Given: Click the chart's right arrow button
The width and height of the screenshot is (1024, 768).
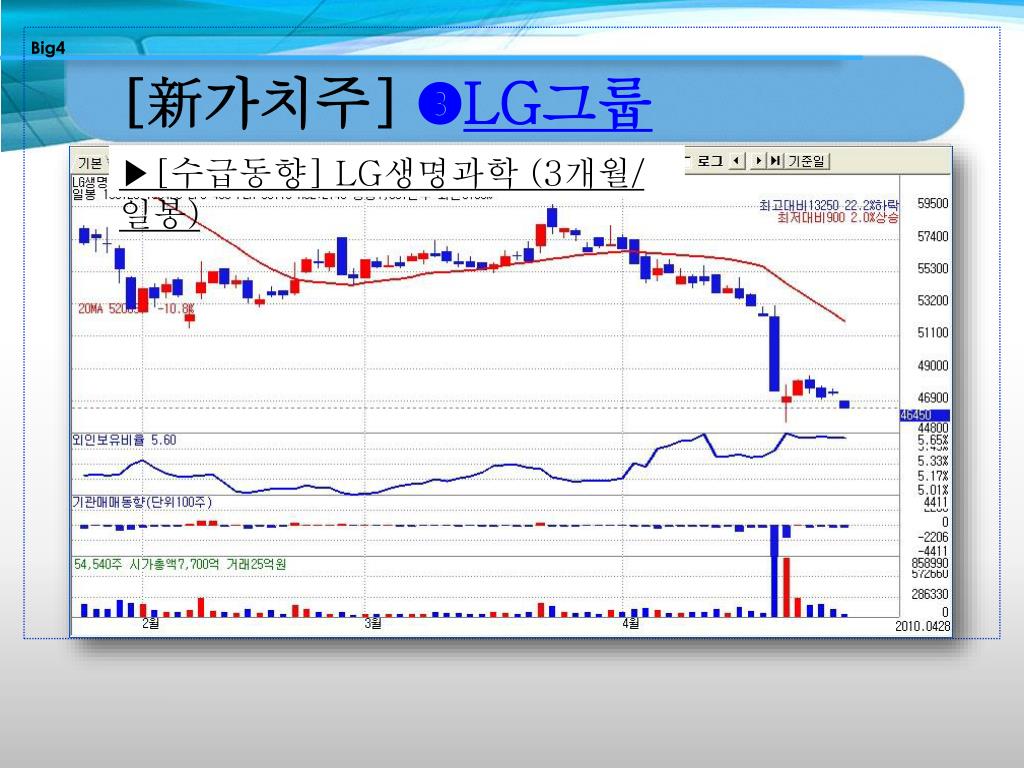Looking at the screenshot, I should click(758, 161).
